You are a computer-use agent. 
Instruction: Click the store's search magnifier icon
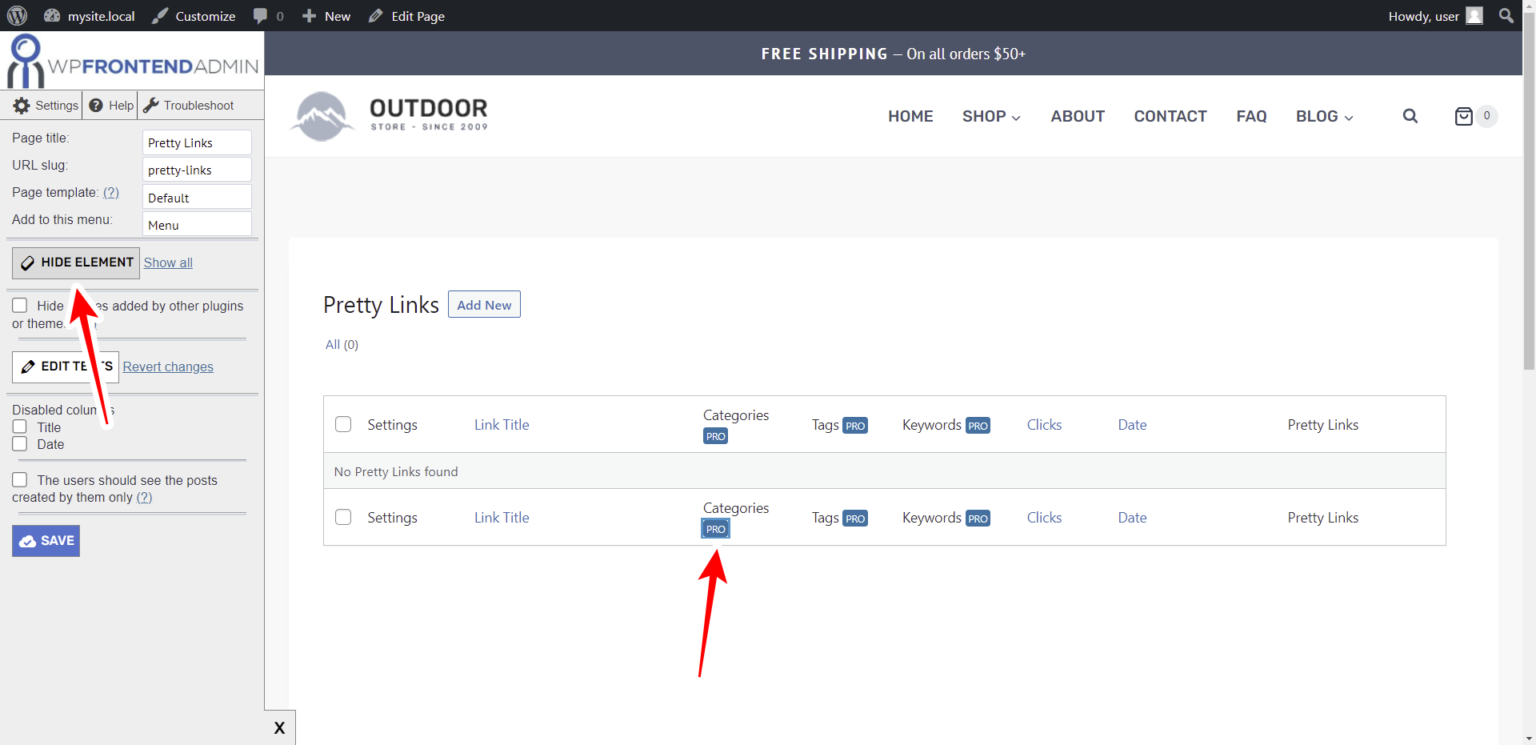coord(1410,115)
